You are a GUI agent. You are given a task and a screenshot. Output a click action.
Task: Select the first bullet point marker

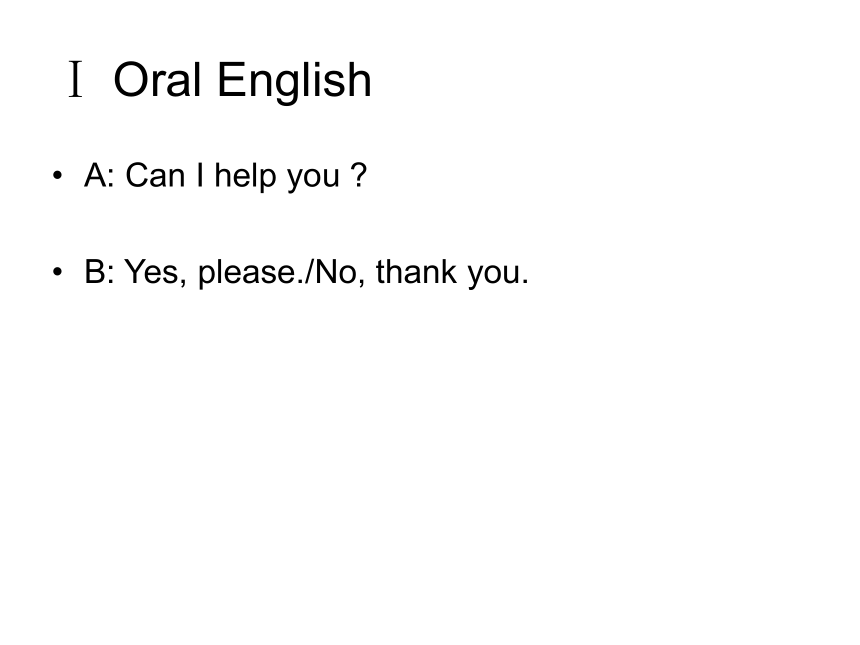58,176
